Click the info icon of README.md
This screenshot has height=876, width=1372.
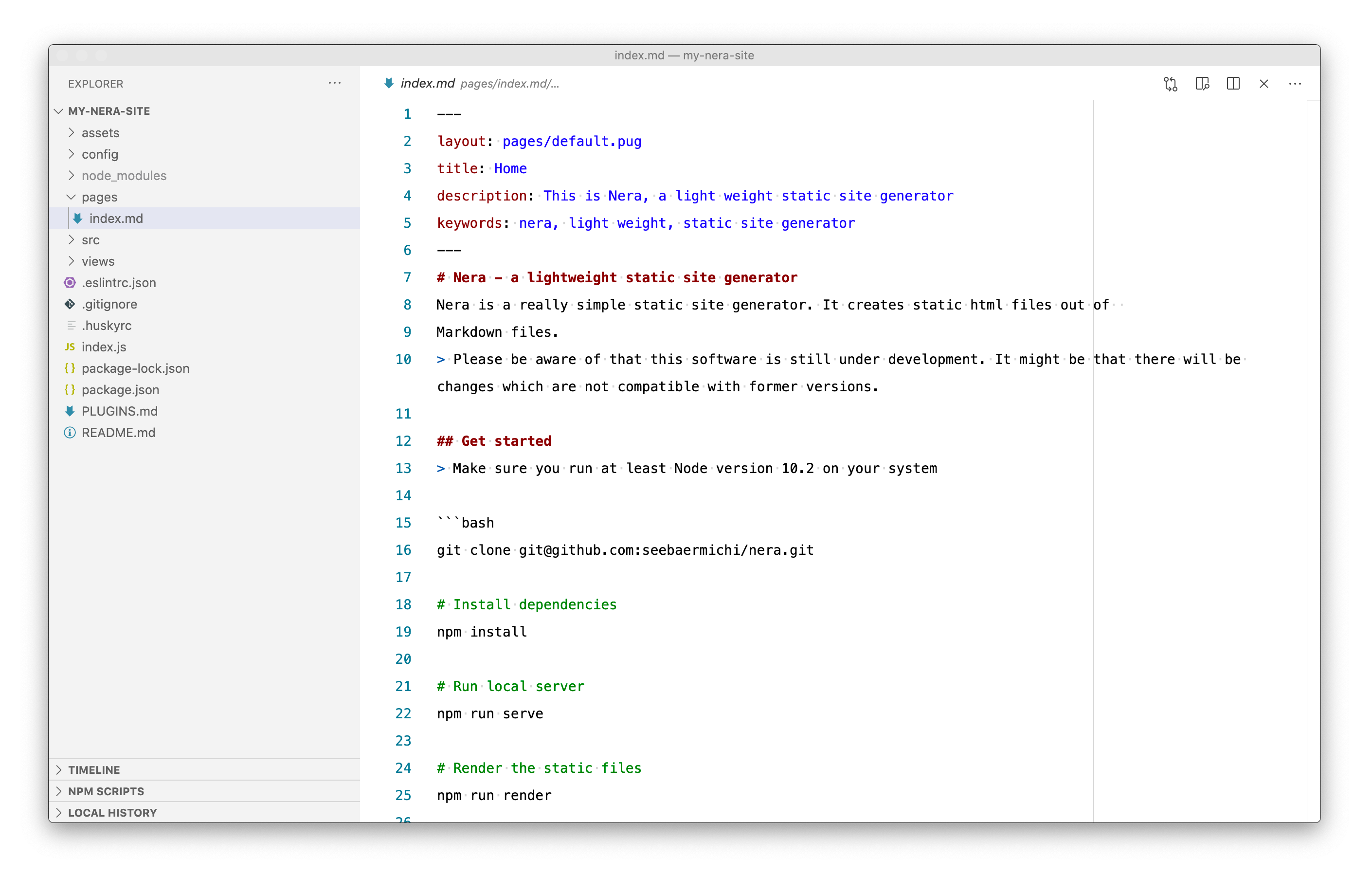70,433
